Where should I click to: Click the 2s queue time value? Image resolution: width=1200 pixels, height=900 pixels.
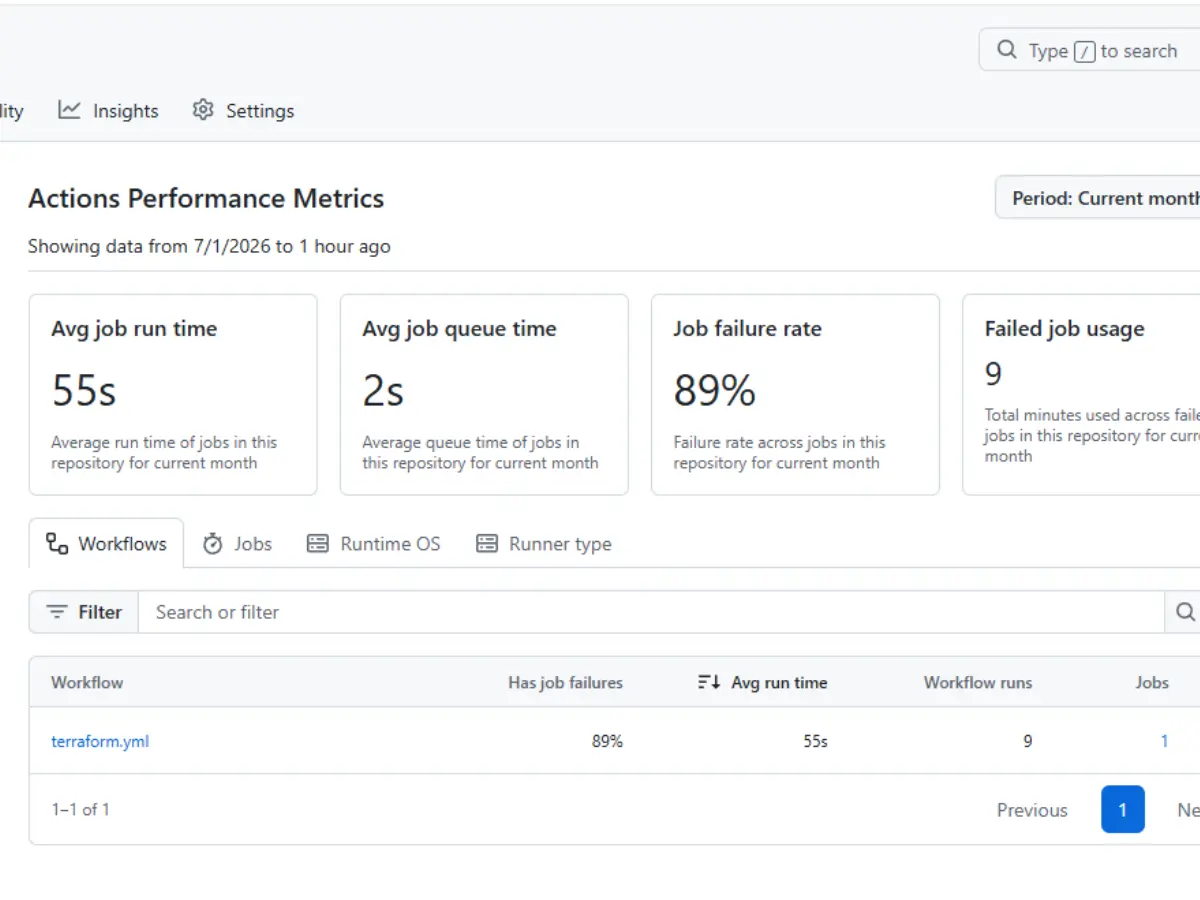pos(383,390)
